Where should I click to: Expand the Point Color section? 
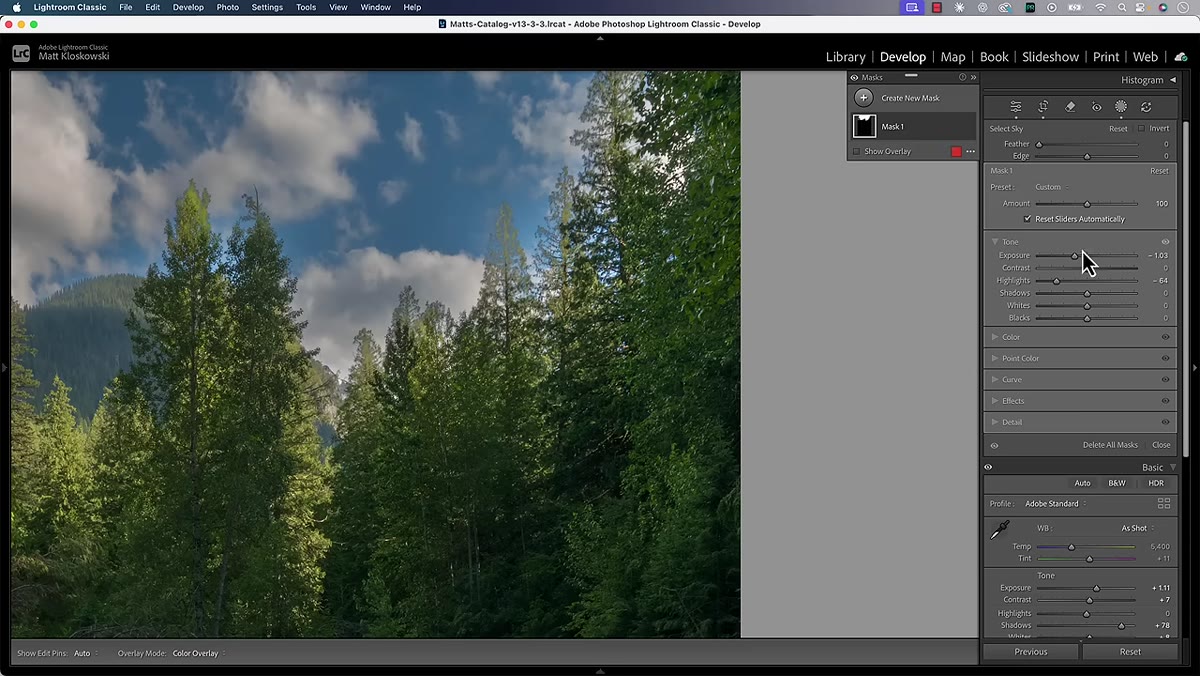point(995,358)
